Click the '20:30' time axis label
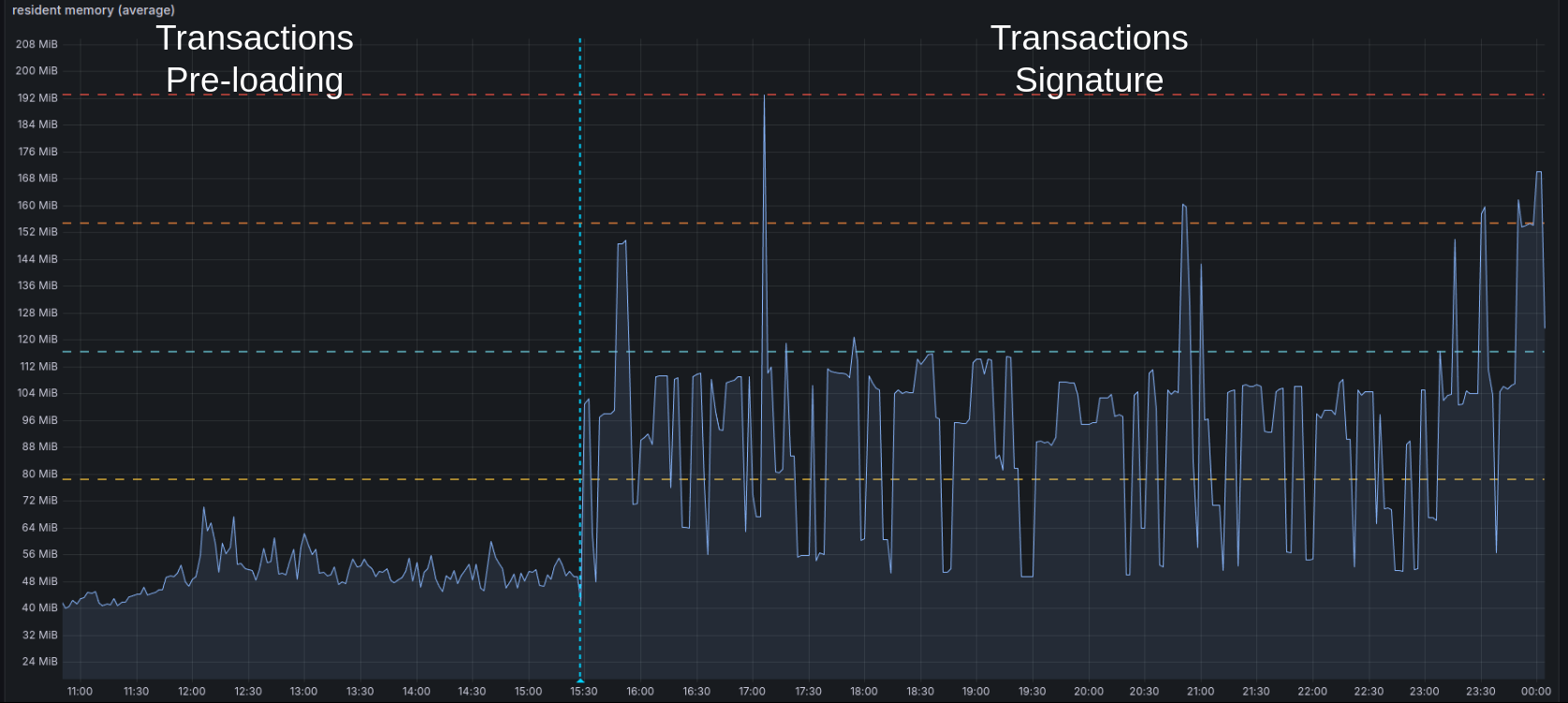 (x=1144, y=692)
